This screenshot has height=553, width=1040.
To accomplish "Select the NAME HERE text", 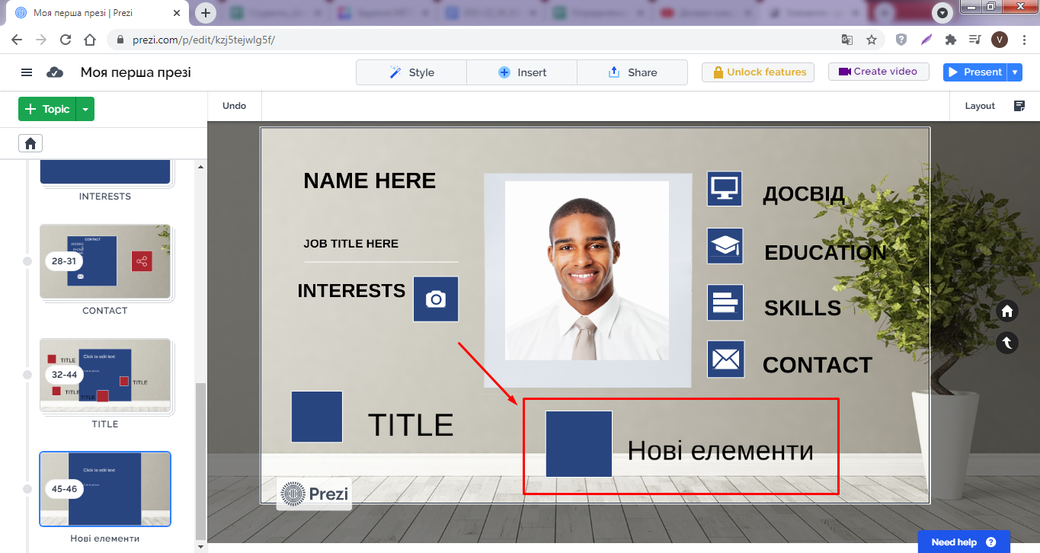I will tap(369, 180).
